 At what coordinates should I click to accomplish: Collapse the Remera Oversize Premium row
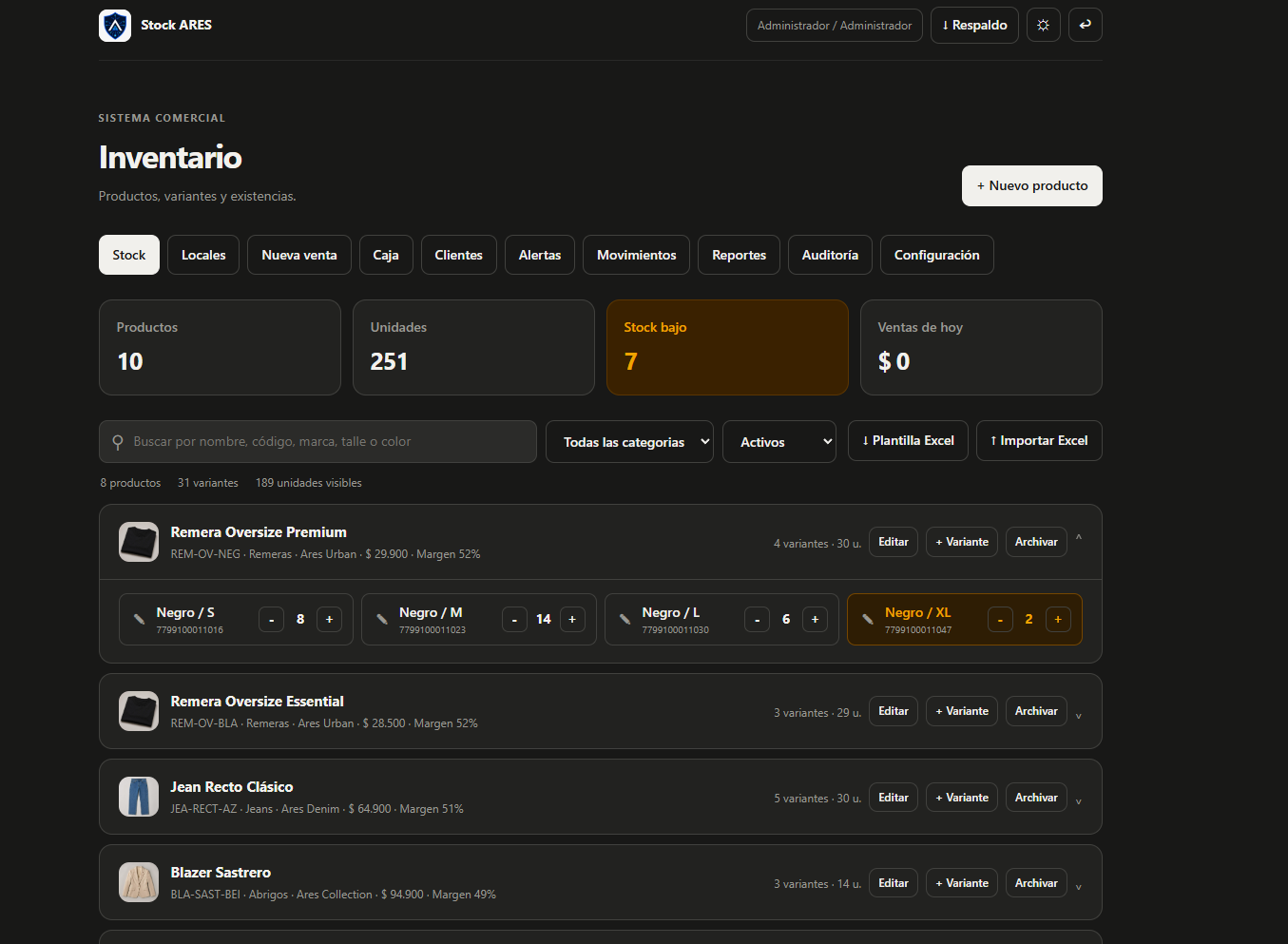point(1079,539)
